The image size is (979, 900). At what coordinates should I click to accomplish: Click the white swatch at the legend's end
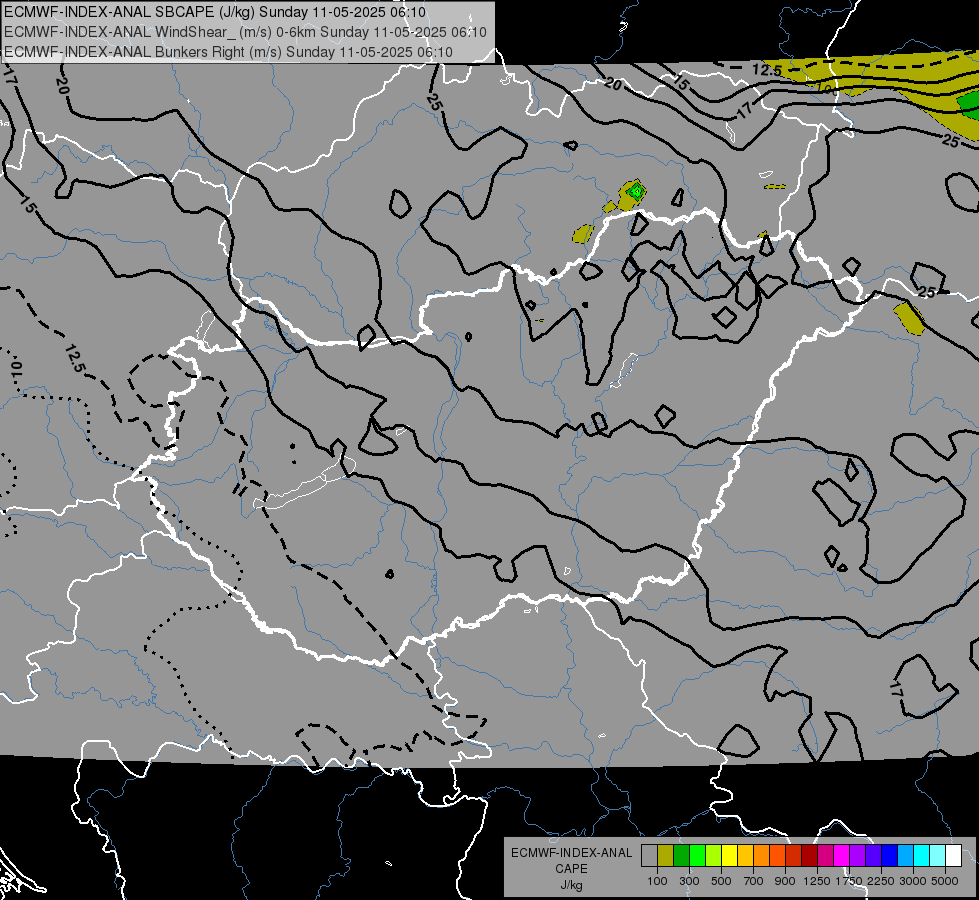pyautogui.click(x=953, y=856)
